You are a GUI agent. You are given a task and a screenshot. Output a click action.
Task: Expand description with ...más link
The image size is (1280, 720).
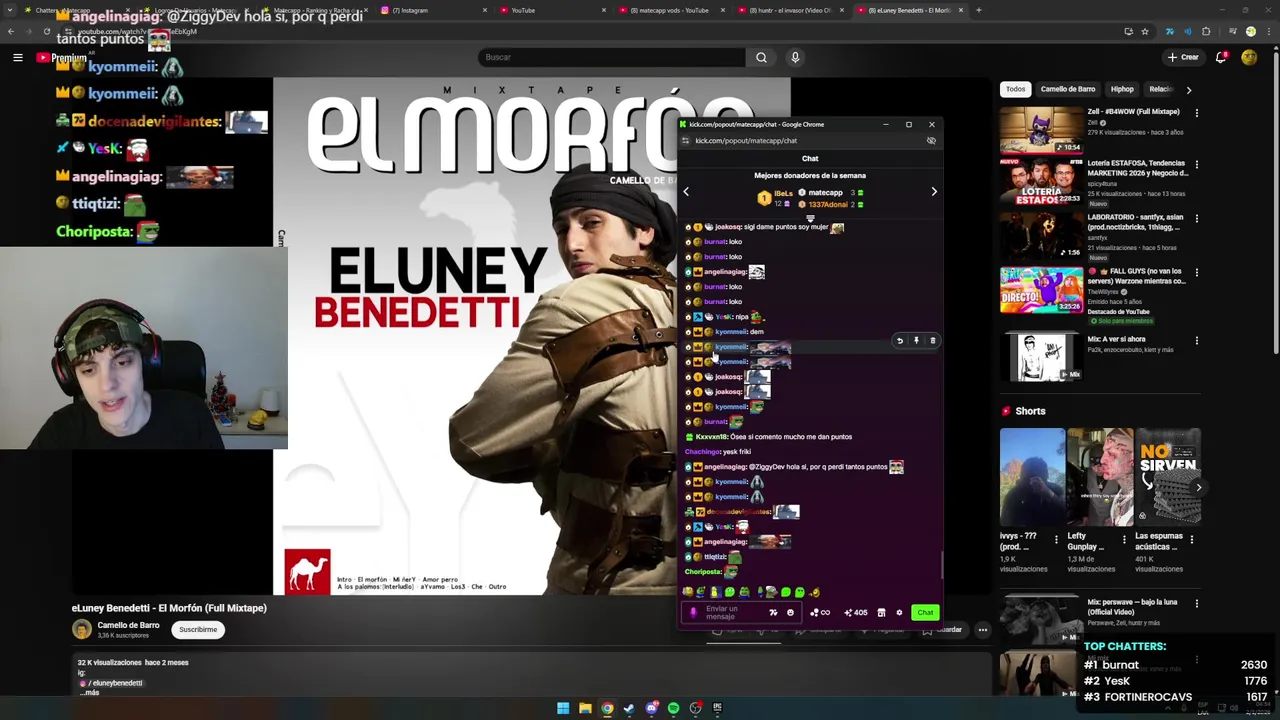click(x=90, y=692)
